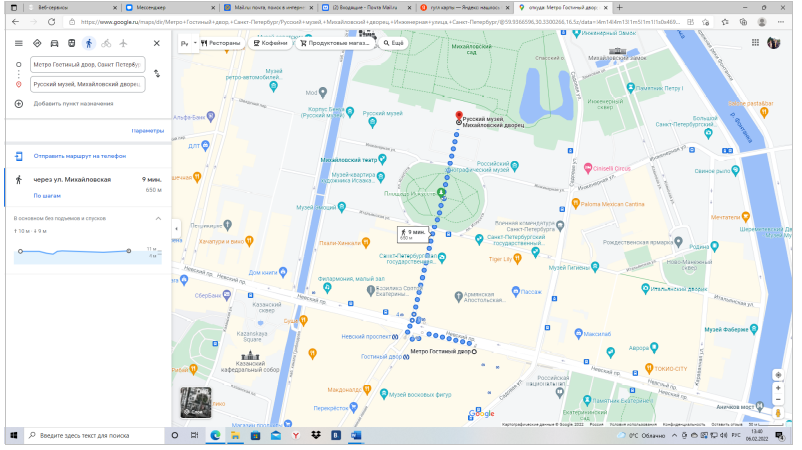Select flight travel mode icon
802x450 pixels.
click(x=123, y=43)
